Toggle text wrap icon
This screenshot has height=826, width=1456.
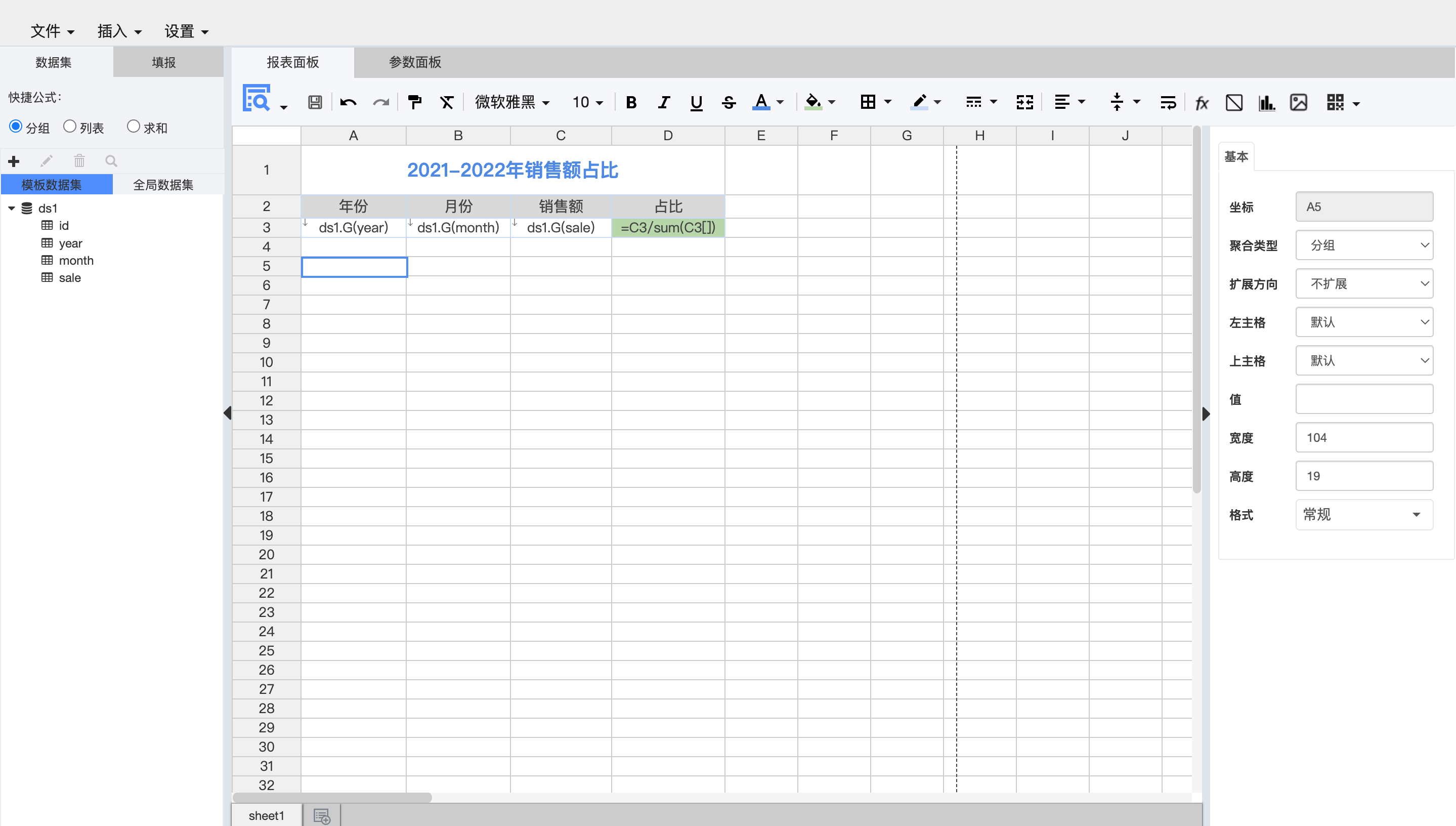point(1168,102)
